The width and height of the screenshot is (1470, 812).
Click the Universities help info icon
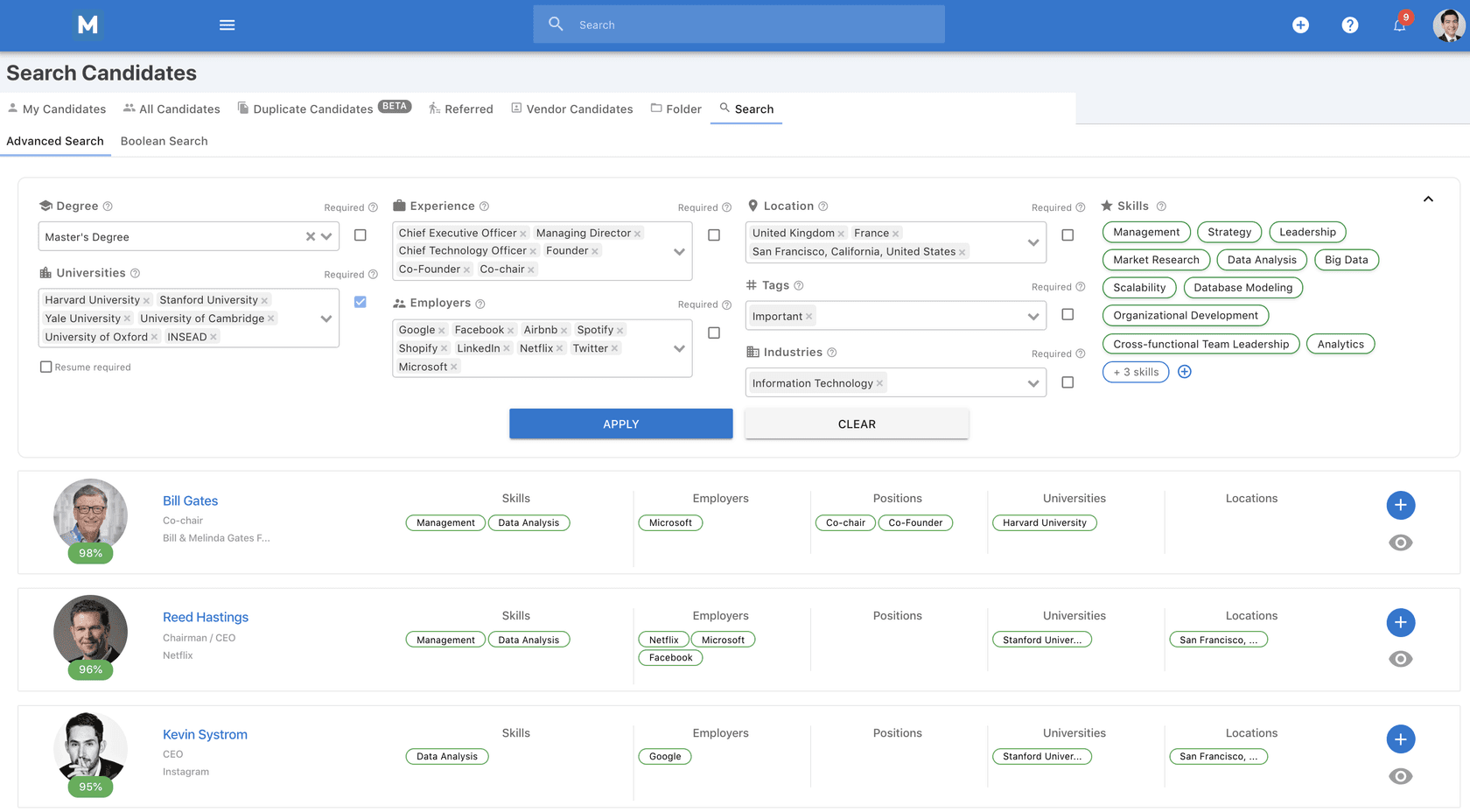[135, 273]
